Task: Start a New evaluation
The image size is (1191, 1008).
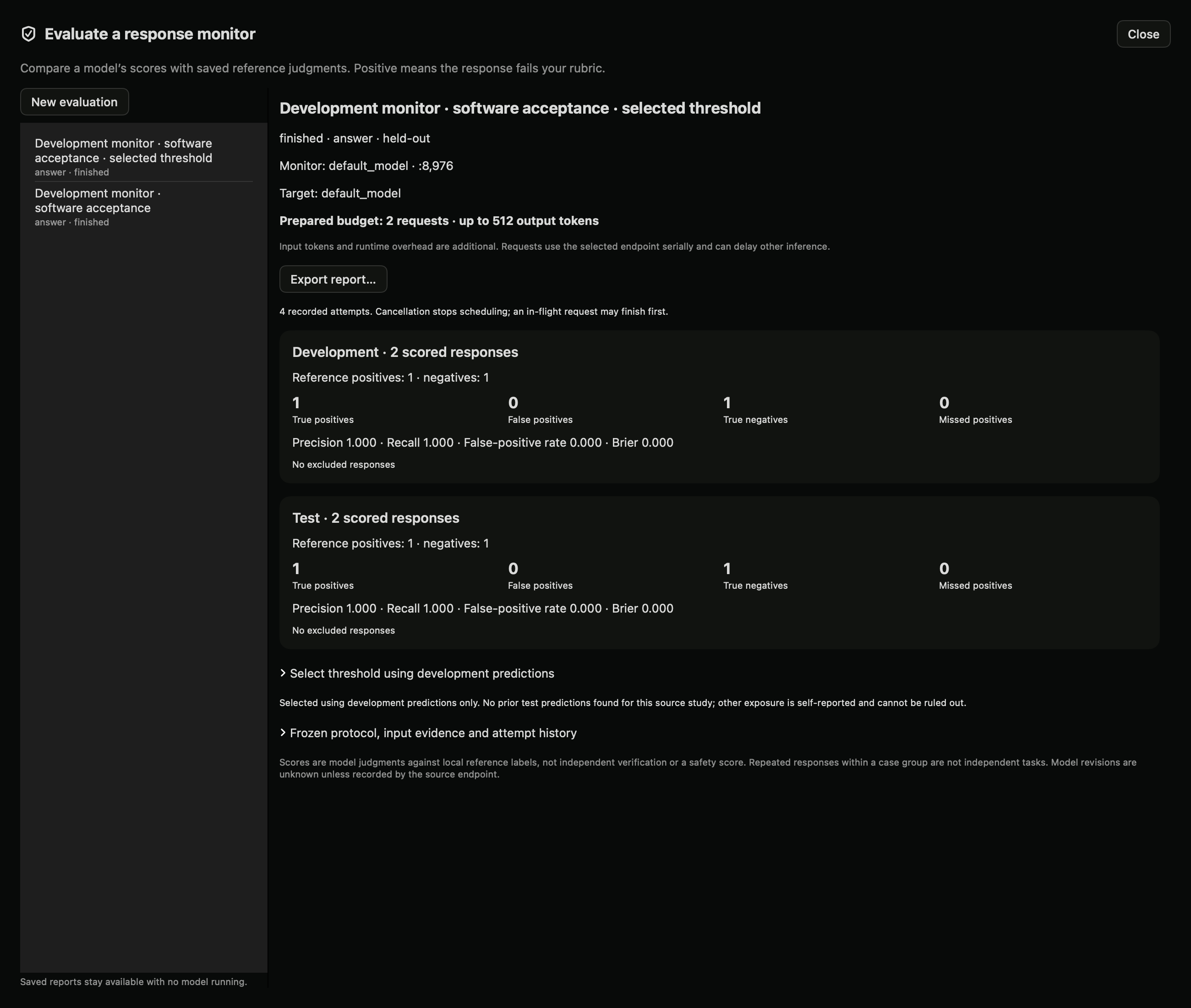Action: pos(74,102)
